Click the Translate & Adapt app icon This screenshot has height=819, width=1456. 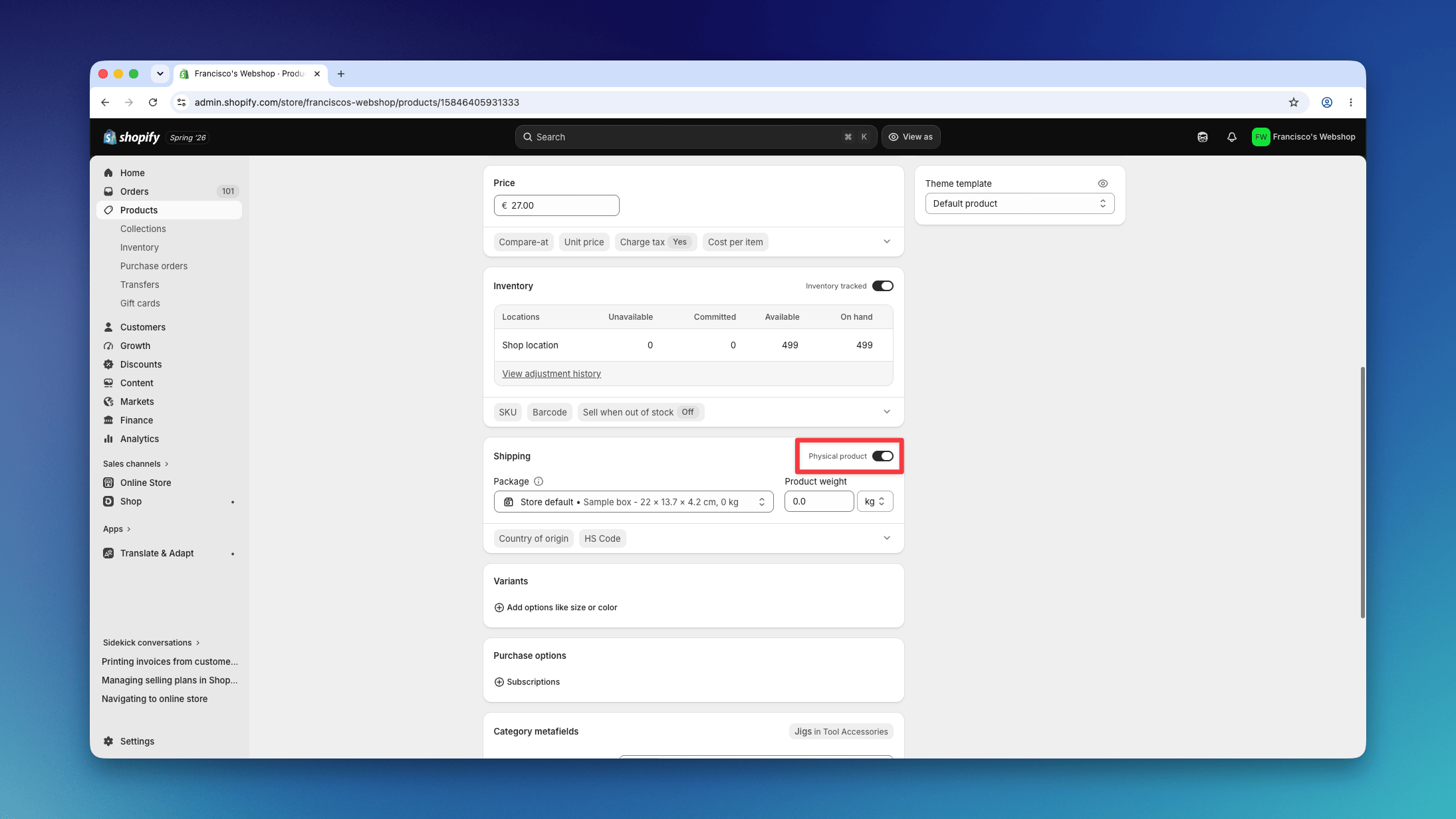(x=108, y=553)
